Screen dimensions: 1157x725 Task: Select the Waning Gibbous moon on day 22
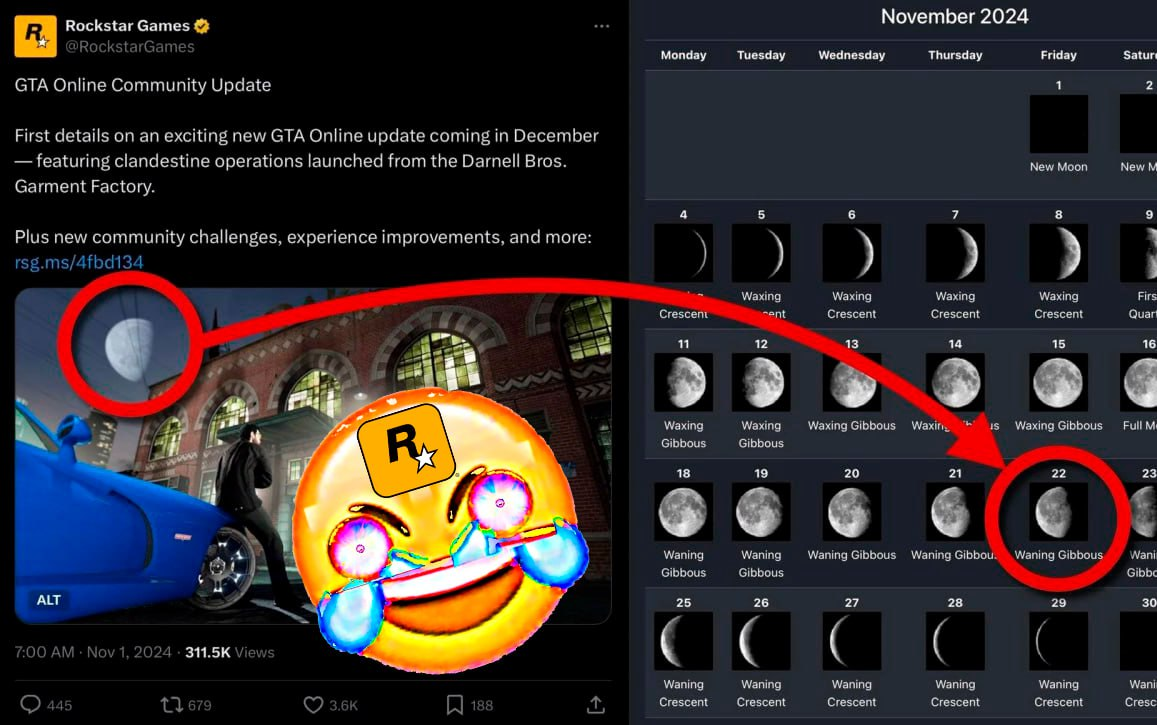pos(1058,512)
